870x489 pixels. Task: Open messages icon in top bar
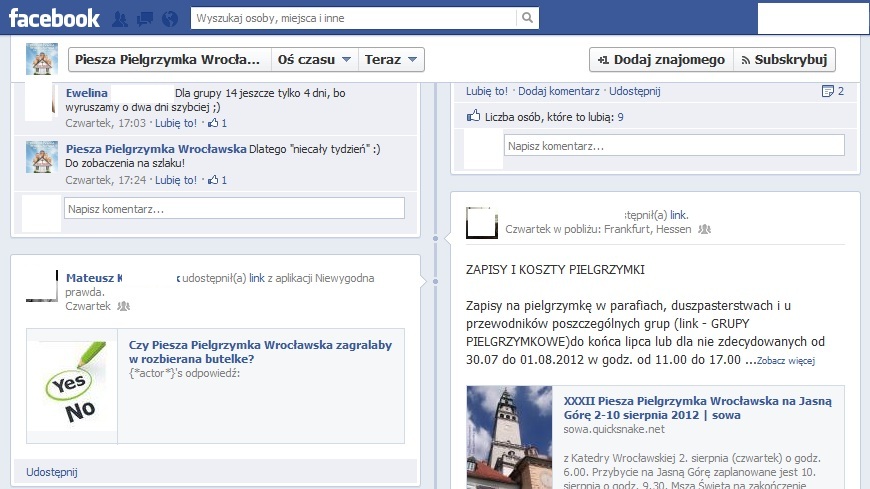tap(145, 18)
